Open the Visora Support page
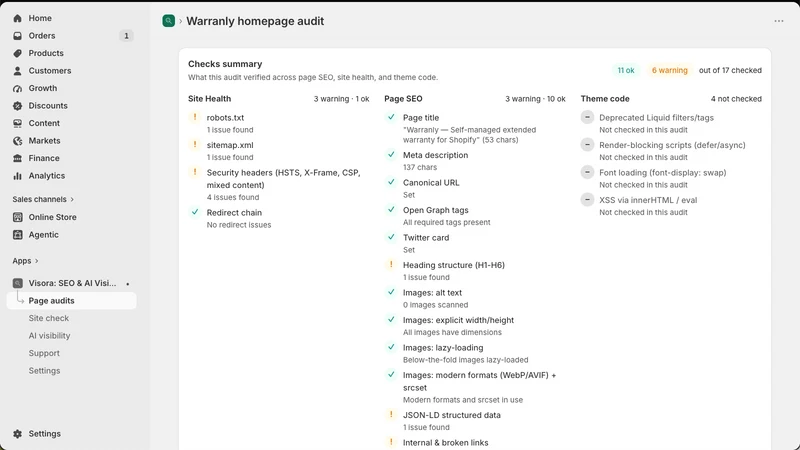The height and width of the screenshot is (450, 800). pos(44,353)
